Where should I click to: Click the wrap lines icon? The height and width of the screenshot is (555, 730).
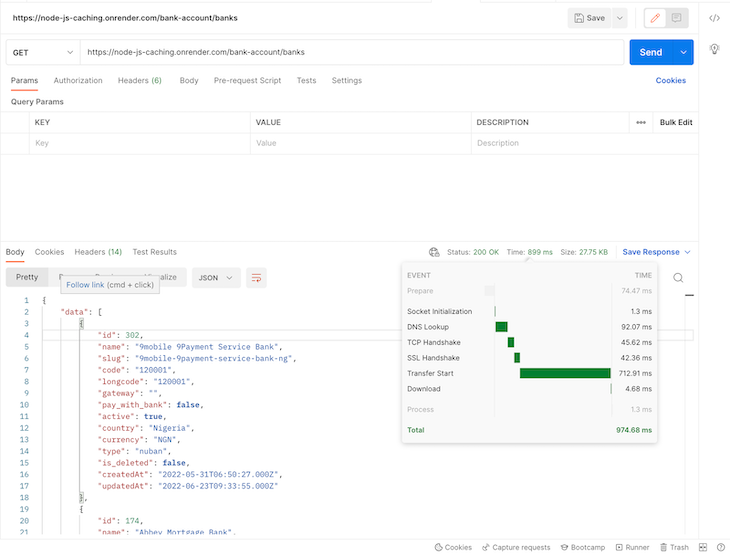pyautogui.click(x=256, y=277)
